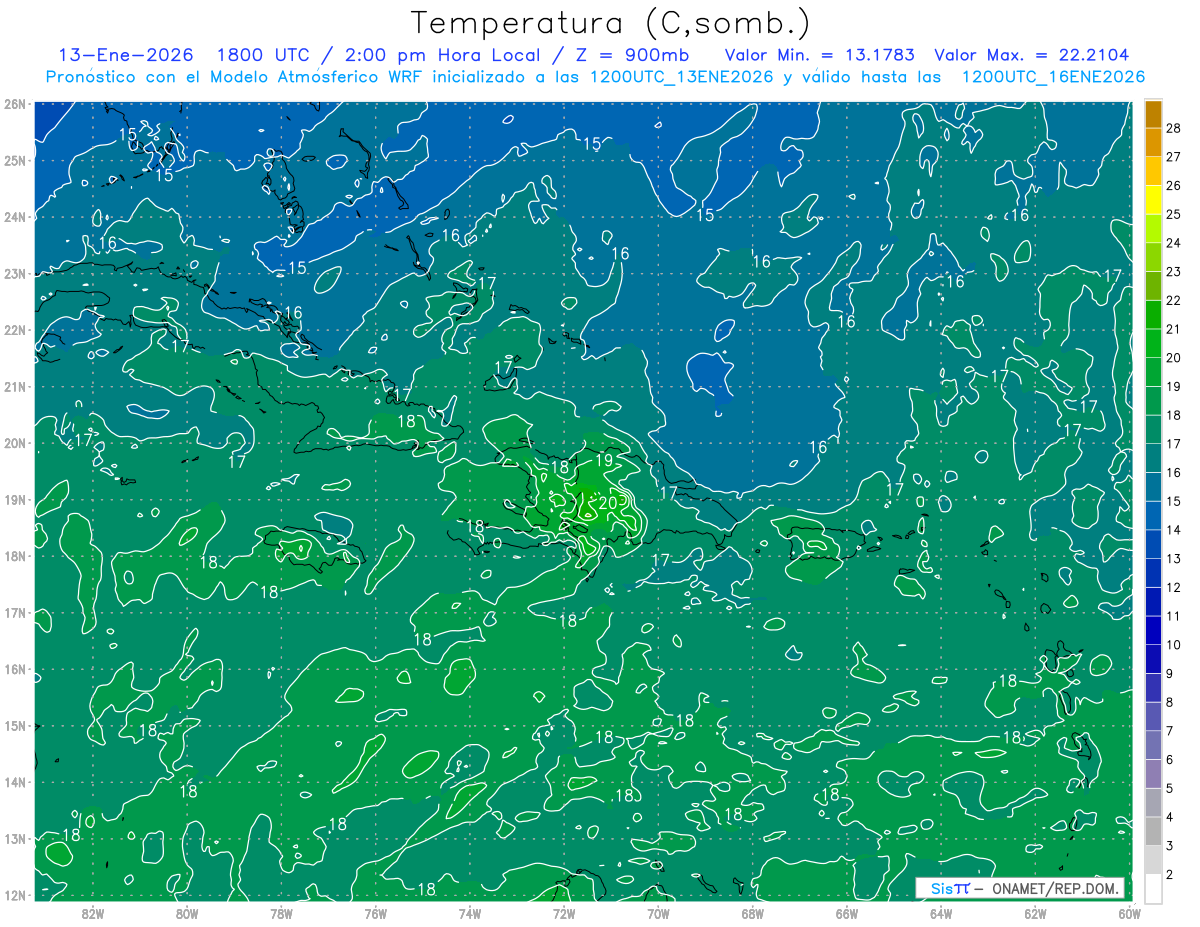Click legend value 8
The image size is (1200, 927).
coord(1170,702)
